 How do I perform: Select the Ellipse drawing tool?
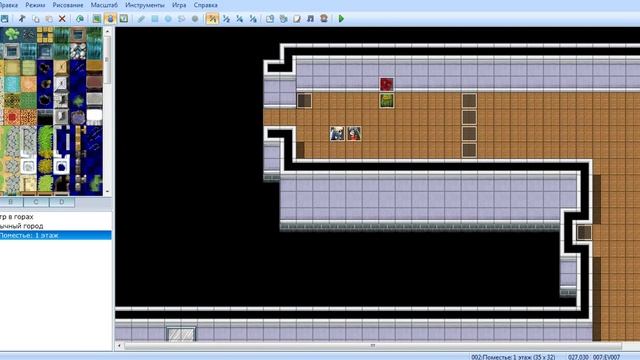pyautogui.click(x=168, y=19)
